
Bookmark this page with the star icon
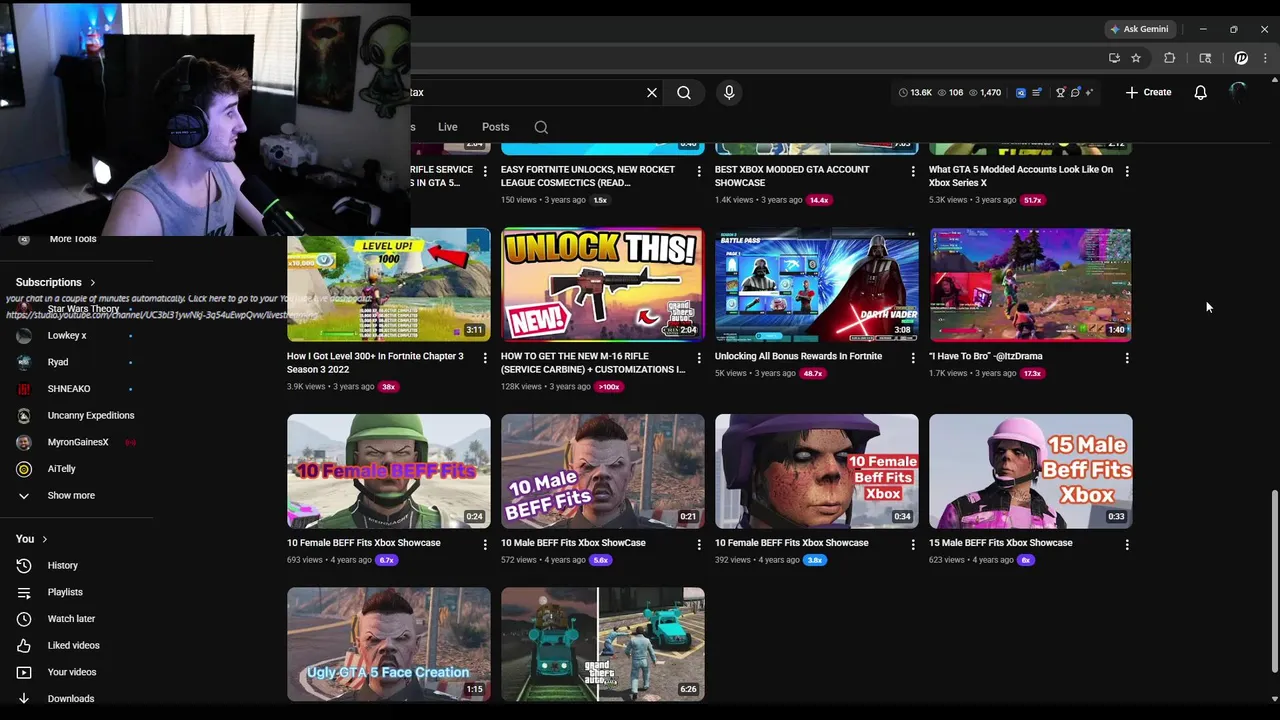pyautogui.click(x=1136, y=58)
